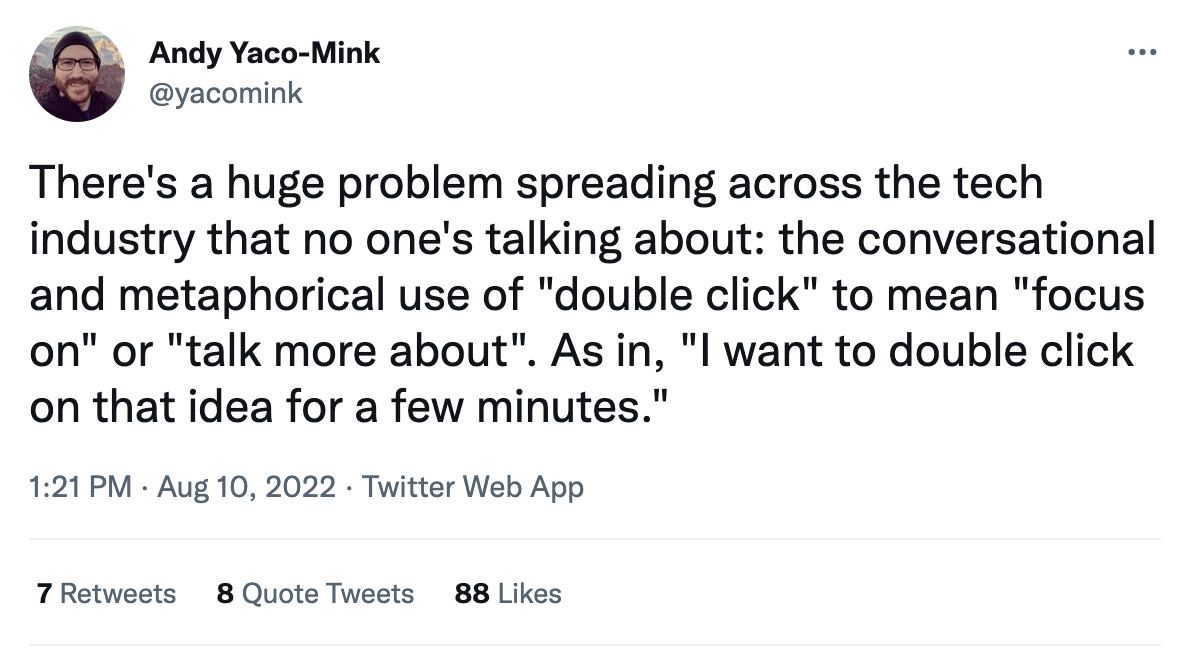Click the bold number 7 before Retweets
Screen dimensions: 1192x654
tap(43, 593)
